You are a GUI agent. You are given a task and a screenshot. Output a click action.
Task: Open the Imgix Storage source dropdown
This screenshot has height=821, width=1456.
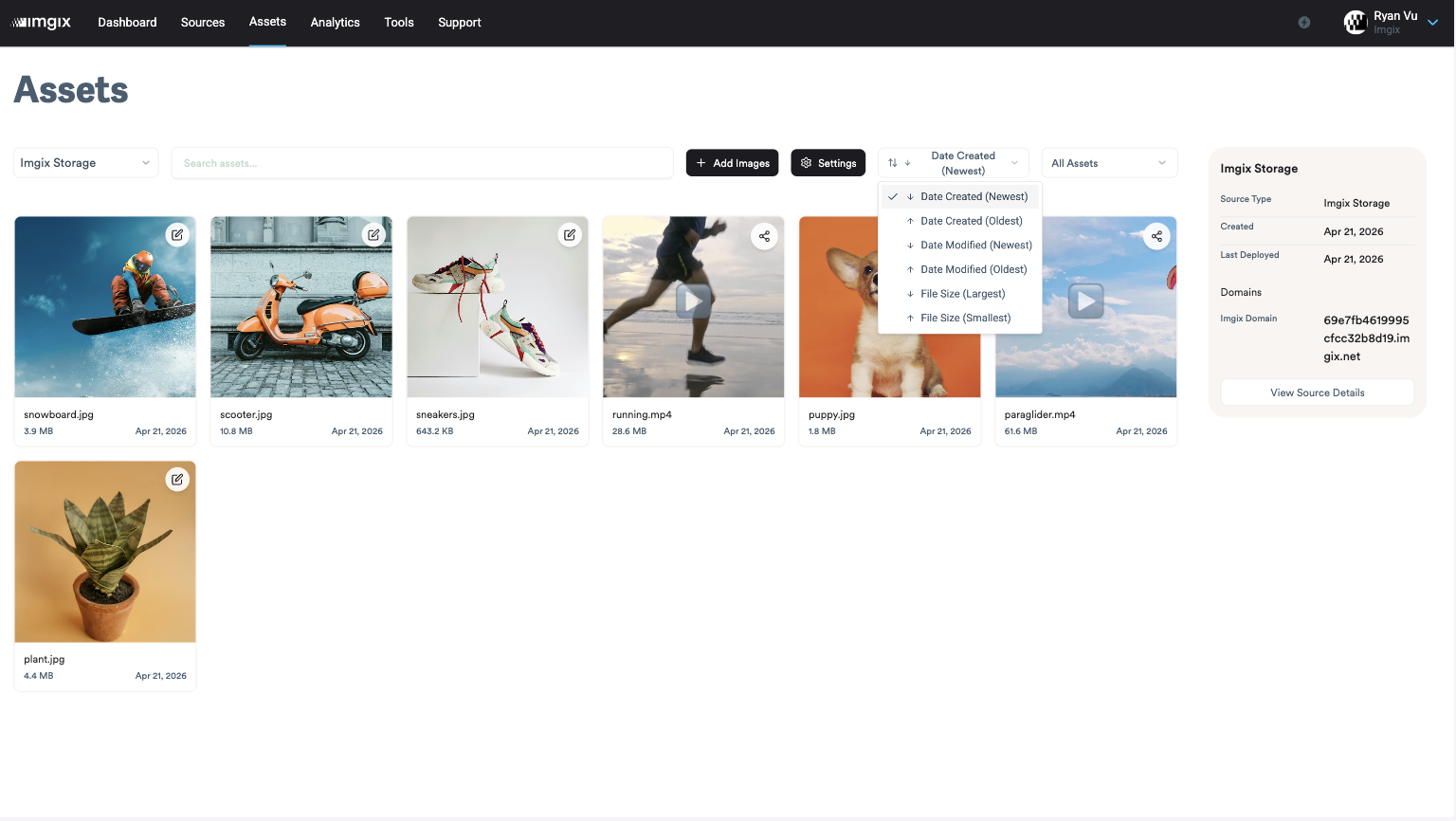(x=85, y=162)
